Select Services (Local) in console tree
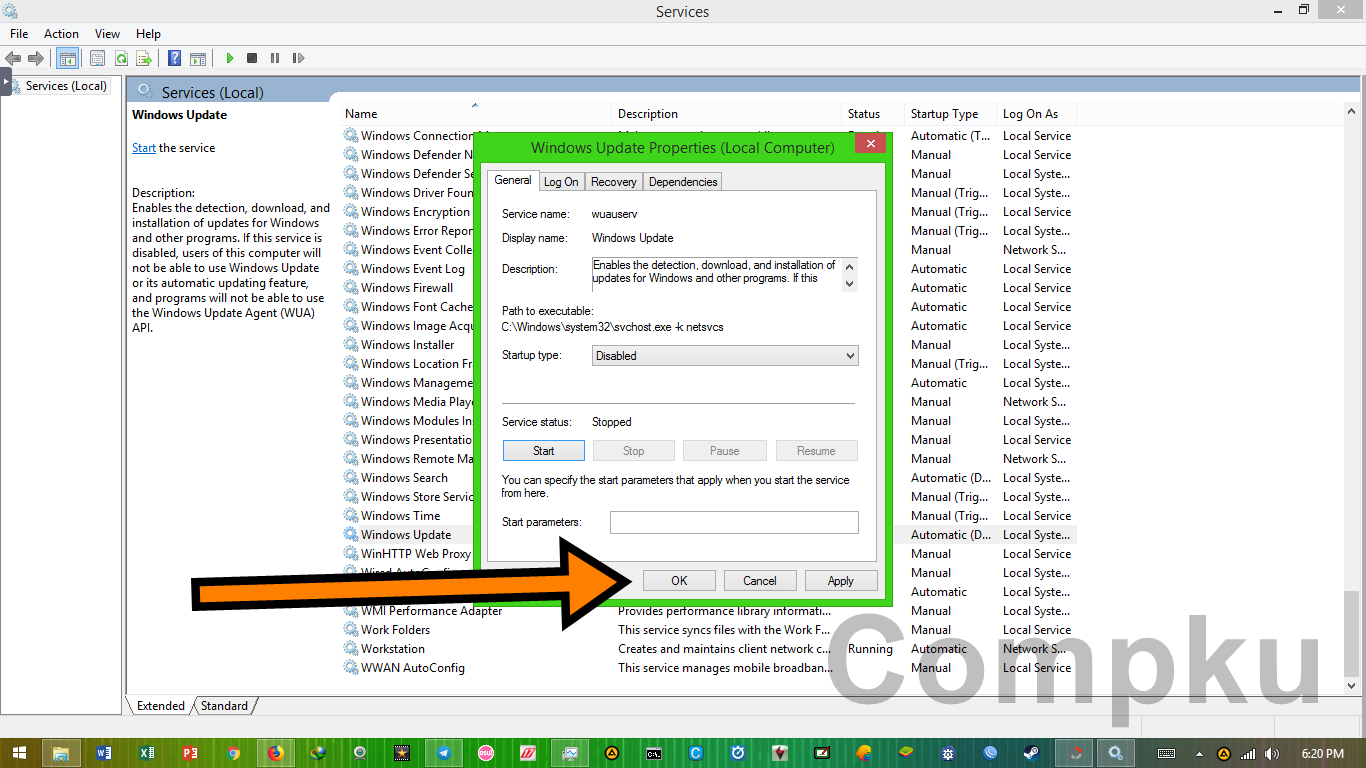Screen dimensions: 1366x768 coord(66,86)
